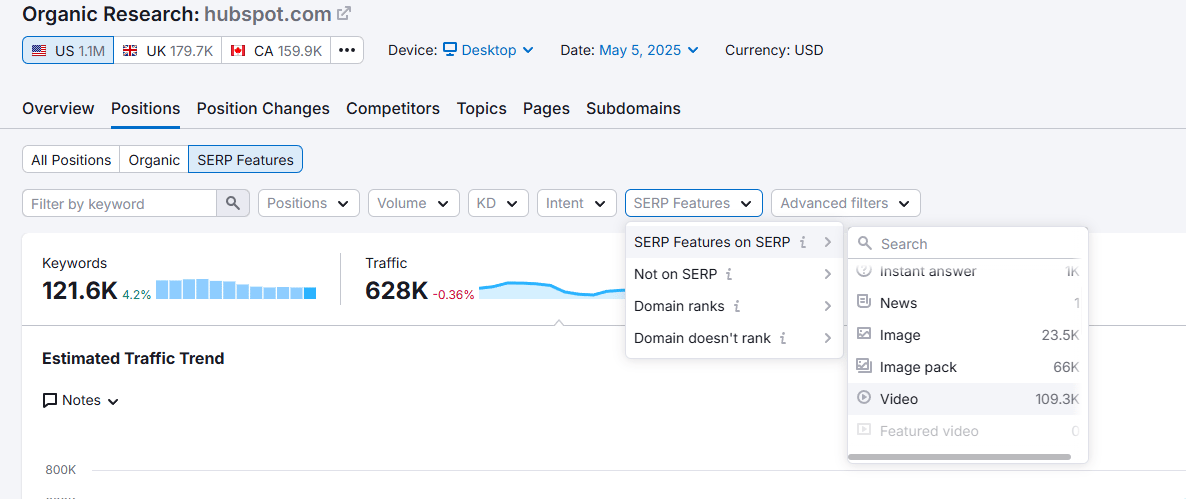
Task: Open the Competitors tab
Action: [393, 108]
